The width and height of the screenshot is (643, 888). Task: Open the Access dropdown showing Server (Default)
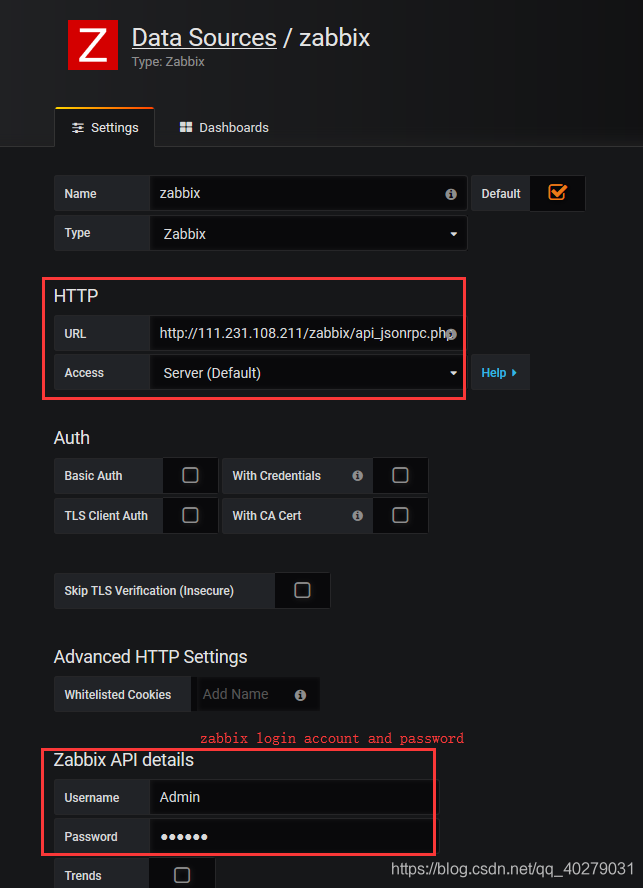point(309,373)
